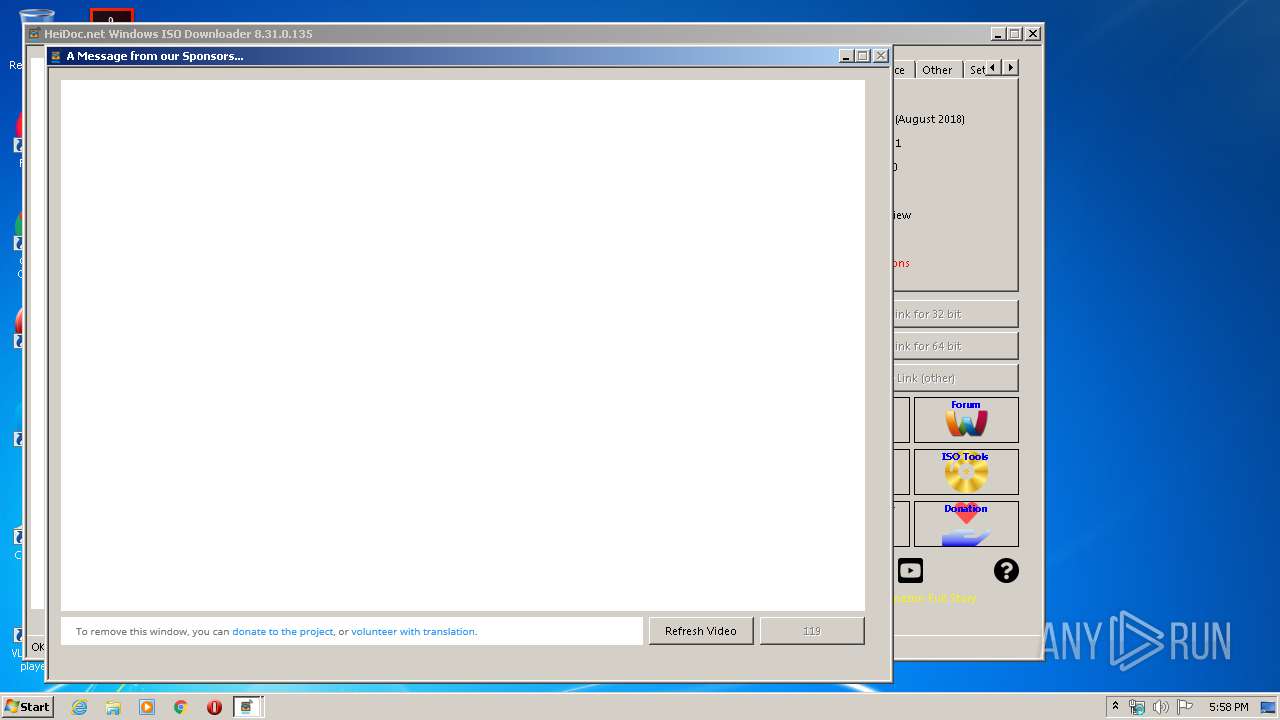The image size is (1280, 720).
Task: Click the link for 64 bit button
Action: [955, 346]
